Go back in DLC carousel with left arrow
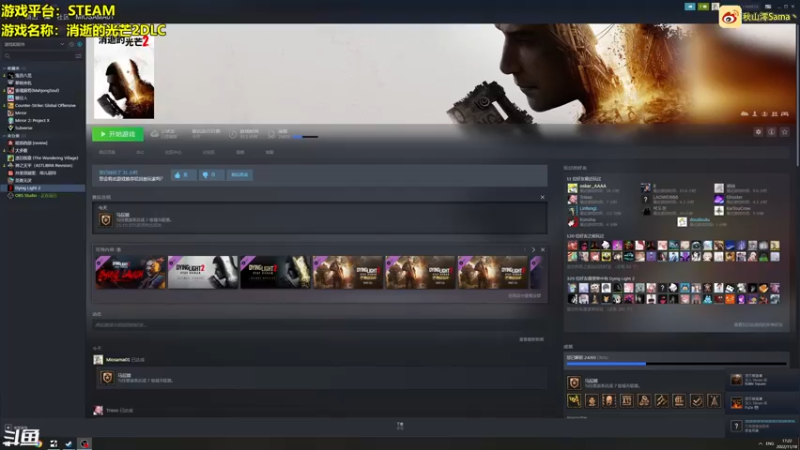The width and height of the screenshot is (800, 450). (524, 249)
